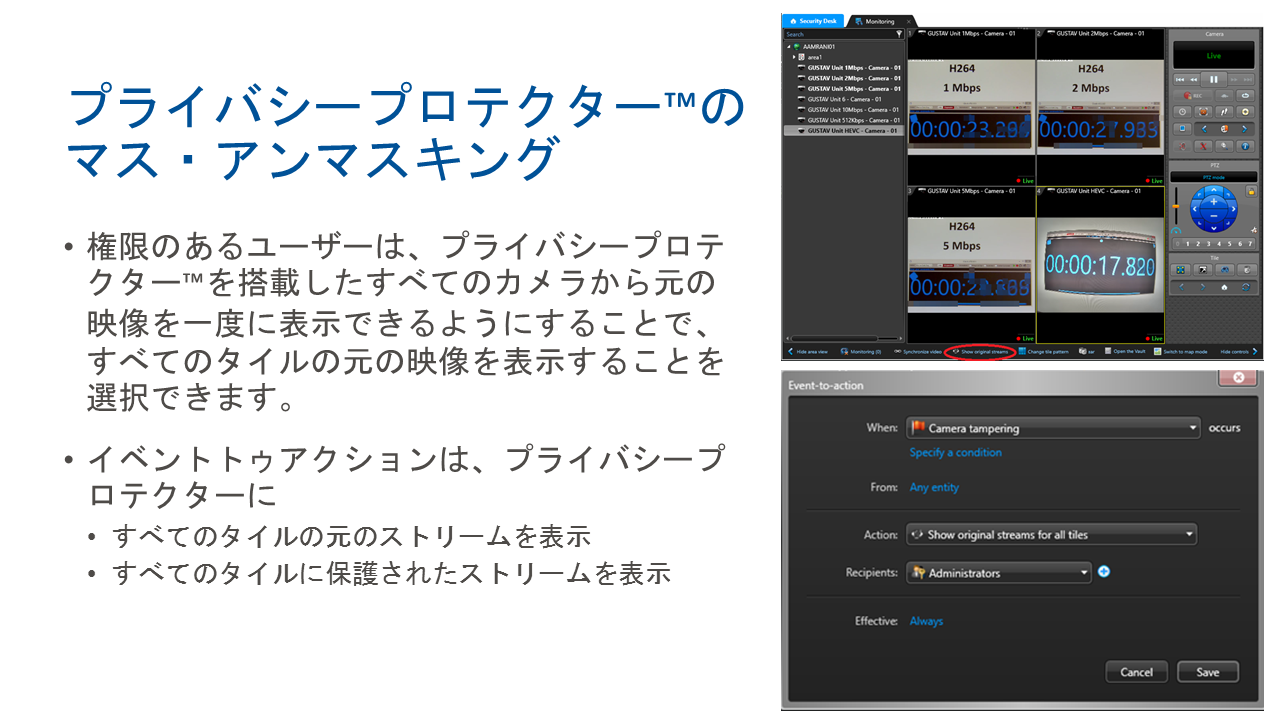Image resolution: width=1280 pixels, height=720 pixels.
Task: Open the When event dropdown (Camera tampering)
Action: tap(1053, 428)
